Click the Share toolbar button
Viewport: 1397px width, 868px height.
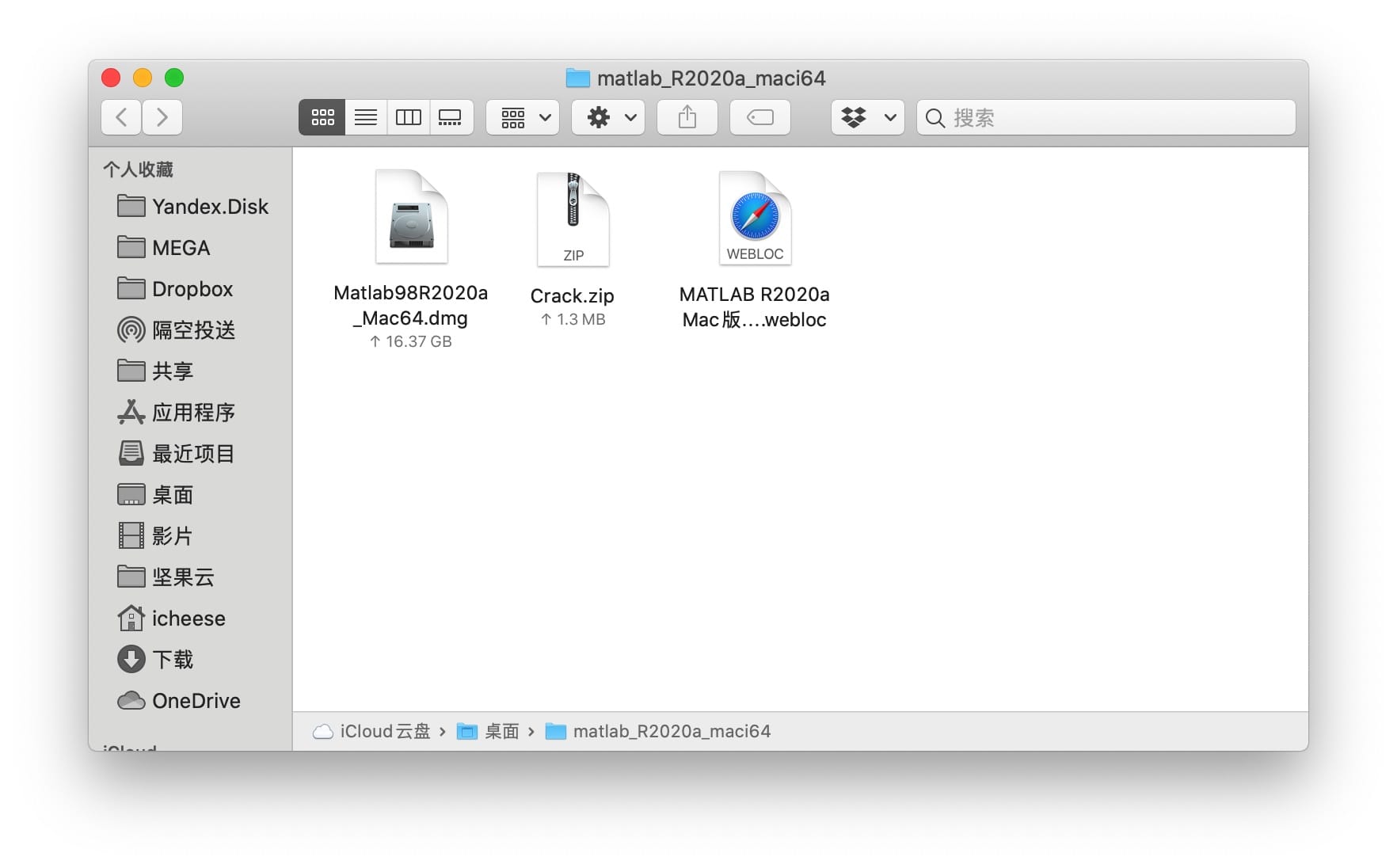[687, 117]
